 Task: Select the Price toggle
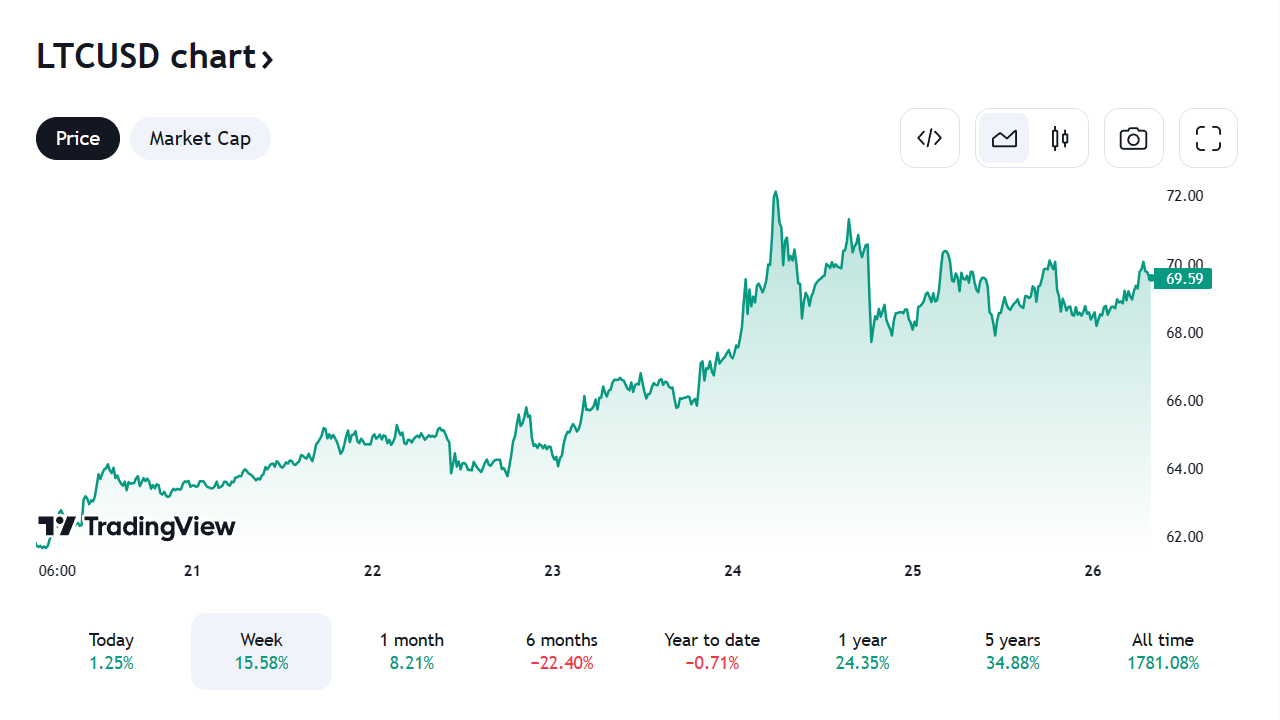[x=78, y=138]
